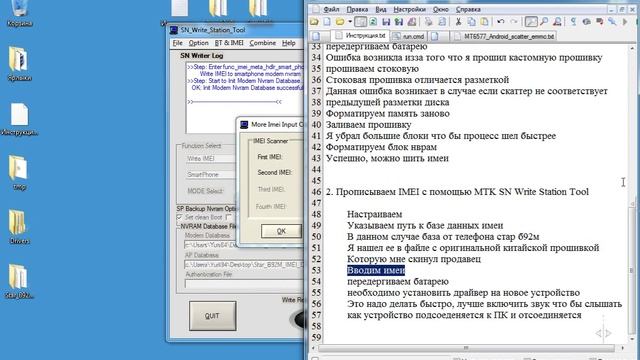
Task: Open the Справка menu
Action: point(468,9)
